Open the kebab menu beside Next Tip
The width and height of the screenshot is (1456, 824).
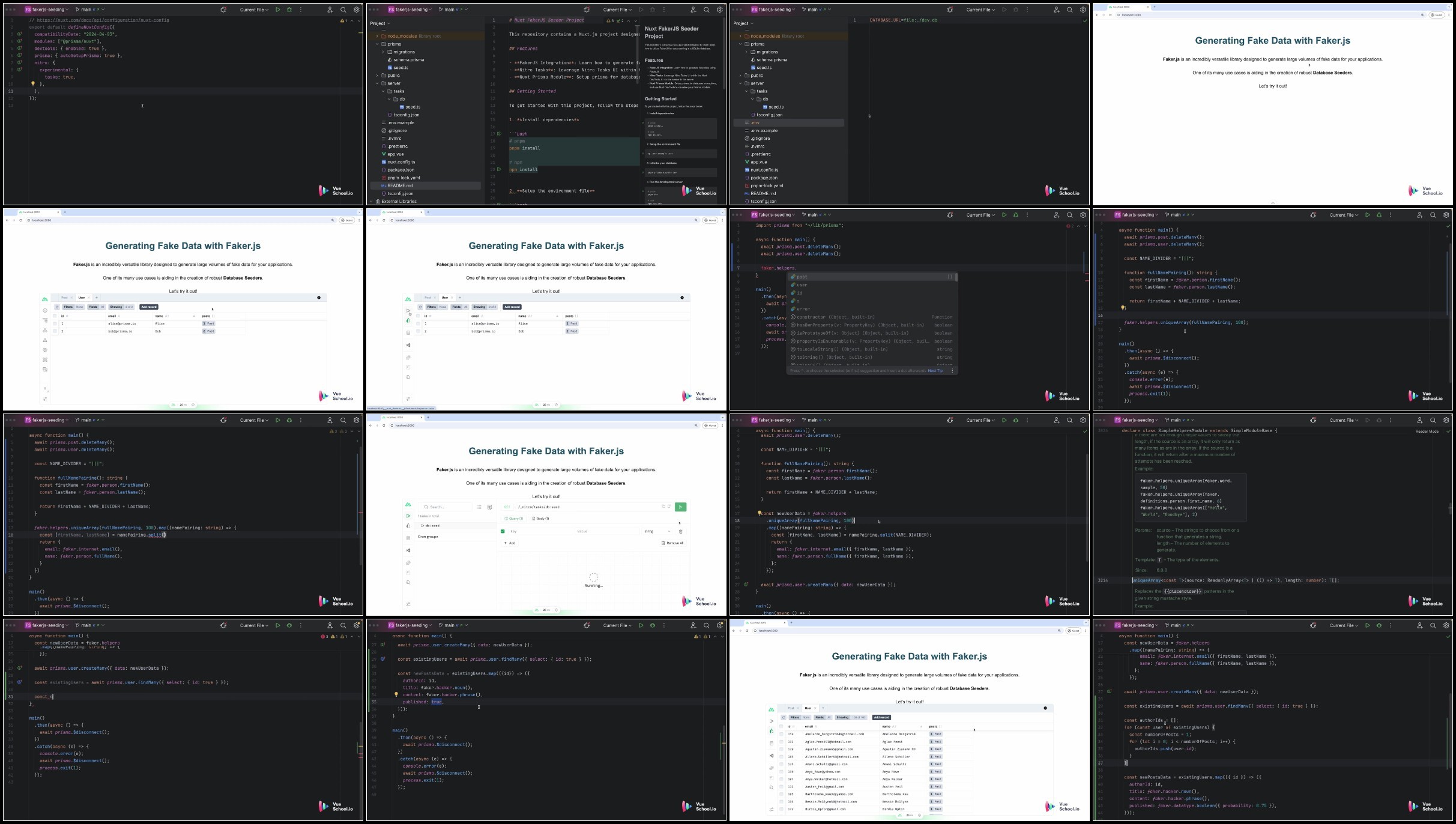pyautogui.click(x=952, y=371)
